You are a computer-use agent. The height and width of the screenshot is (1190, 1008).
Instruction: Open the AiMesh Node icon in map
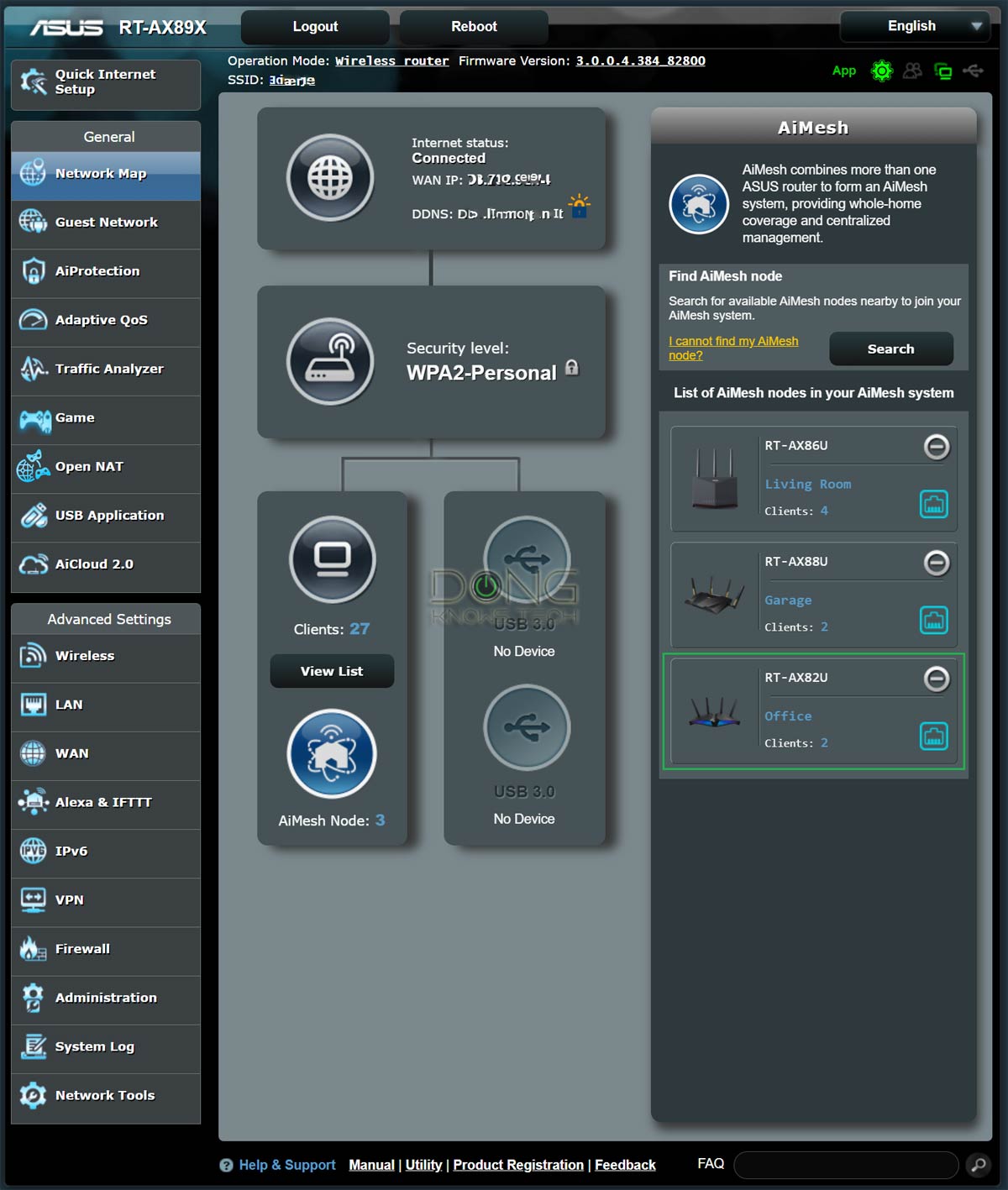pyautogui.click(x=332, y=753)
